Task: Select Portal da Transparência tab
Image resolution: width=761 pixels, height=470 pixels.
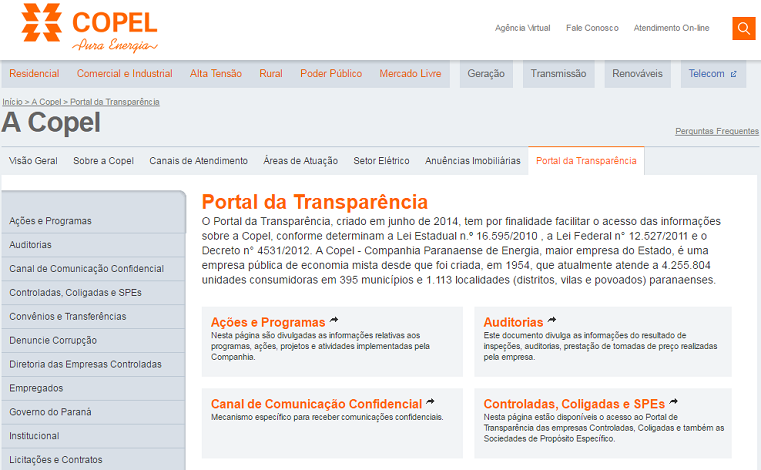Action: coord(586,161)
